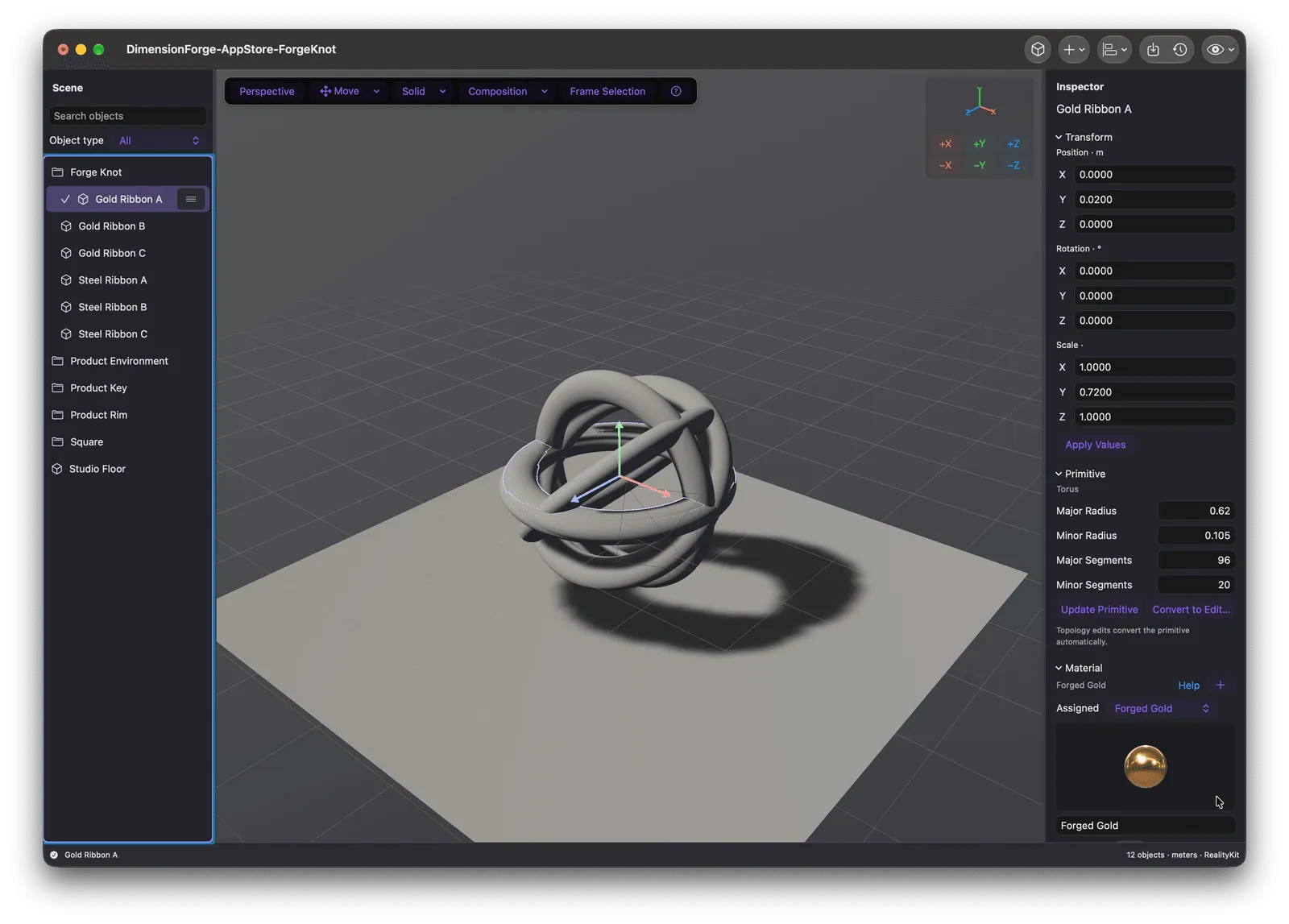Viewport: 1289px width, 924px height.
Task: Open the plus add-object menu in toolbar
Action: pyautogui.click(x=1074, y=49)
